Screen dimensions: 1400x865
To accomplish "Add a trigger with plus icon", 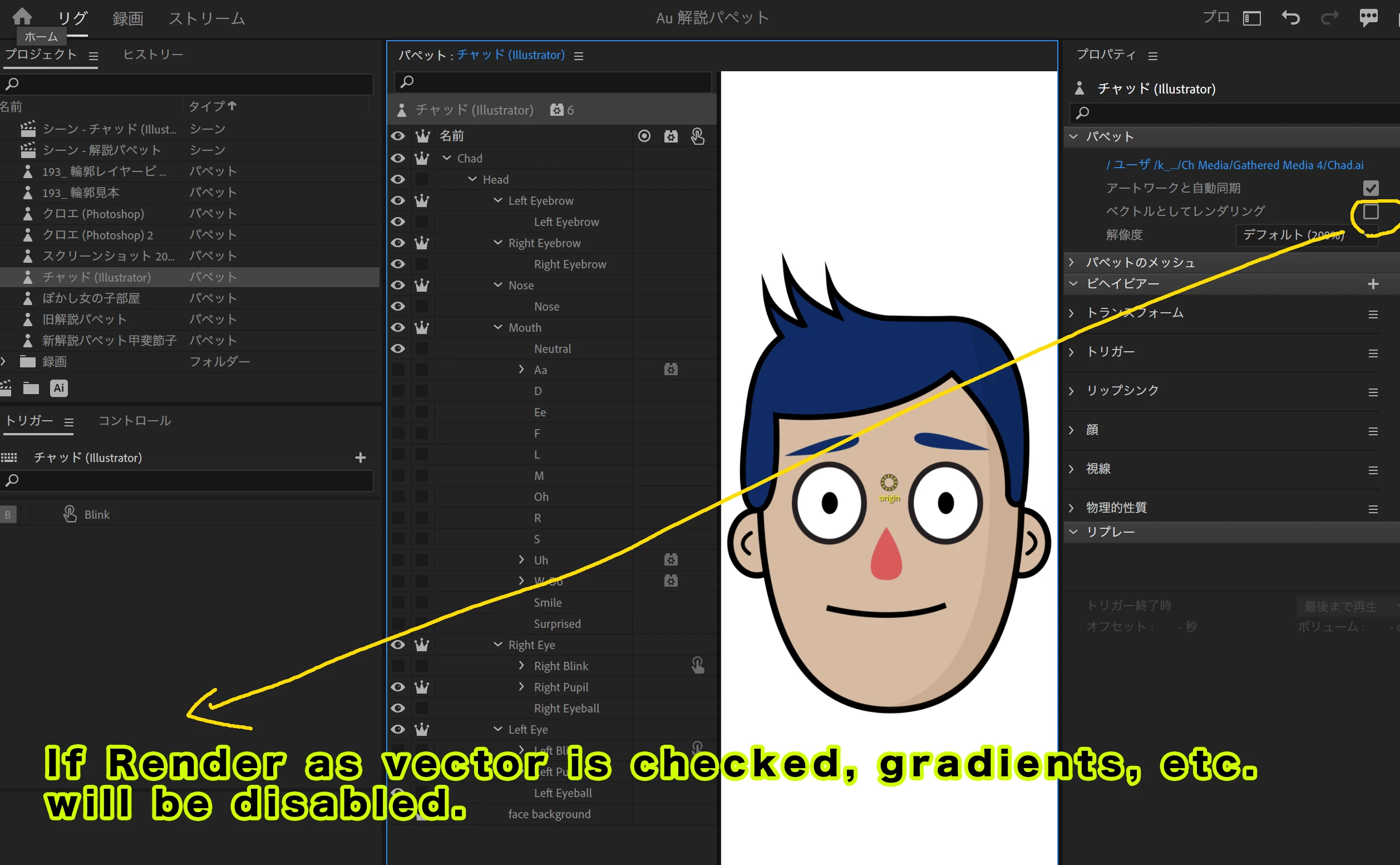I will (x=361, y=458).
